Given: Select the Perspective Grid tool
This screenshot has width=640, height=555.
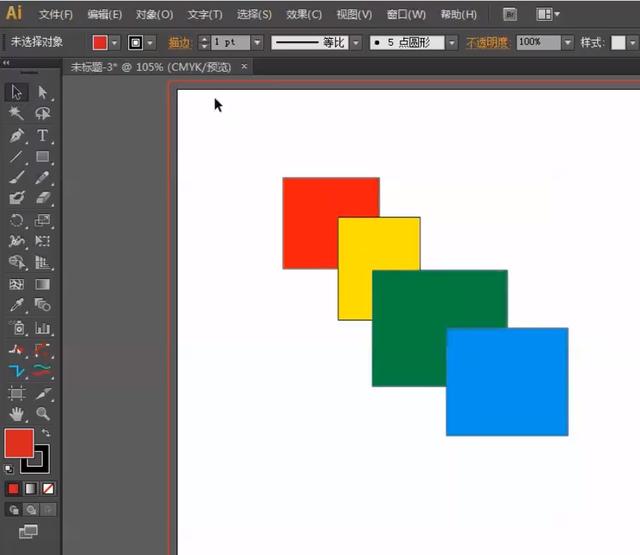Looking at the screenshot, I should coord(42,262).
